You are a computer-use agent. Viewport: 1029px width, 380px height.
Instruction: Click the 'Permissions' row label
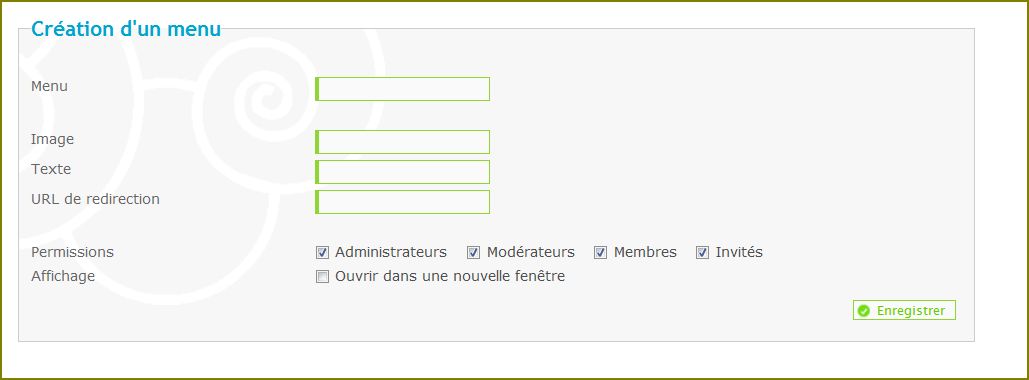(x=72, y=252)
